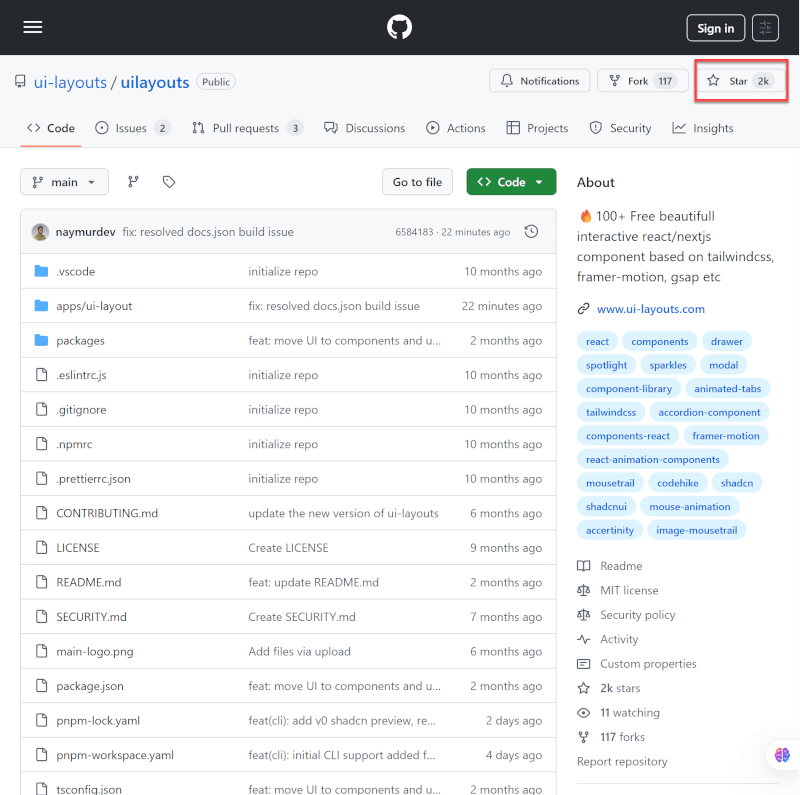Open .eslintrc.js file
The image size is (800, 795).
[x=82, y=375]
